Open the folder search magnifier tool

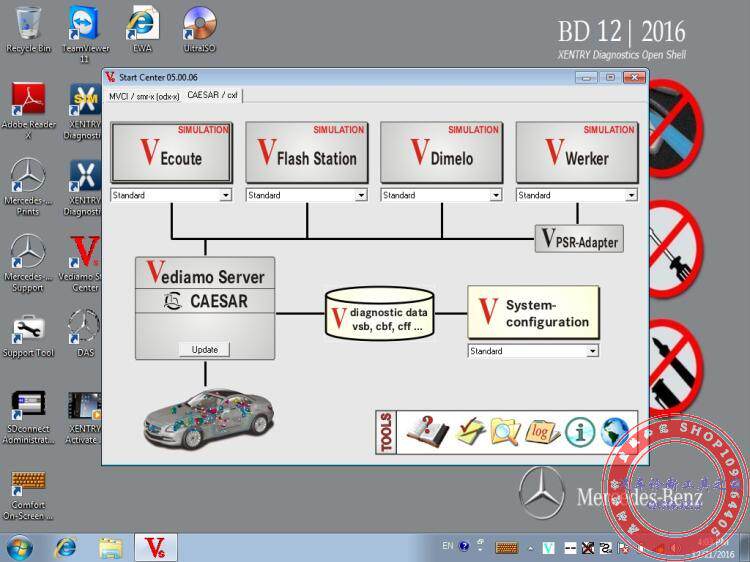click(x=505, y=431)
